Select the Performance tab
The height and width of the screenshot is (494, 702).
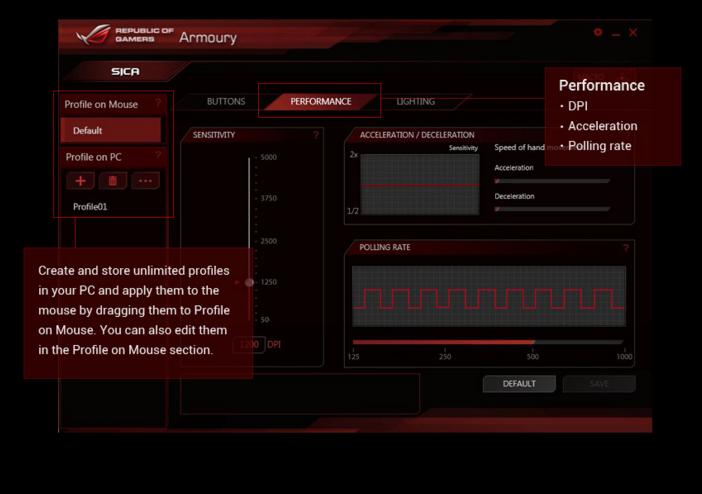point(321,102)
